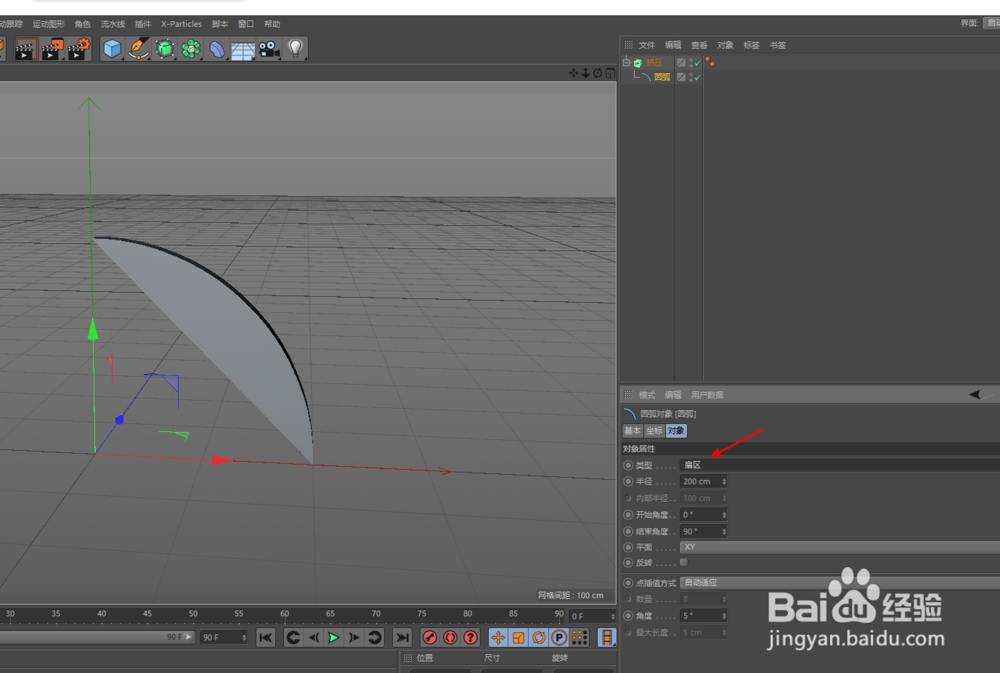The width and height of the screenshot is (1000, 673).
Task: Play animation forwards green arrow
Action: pos(334,637)
